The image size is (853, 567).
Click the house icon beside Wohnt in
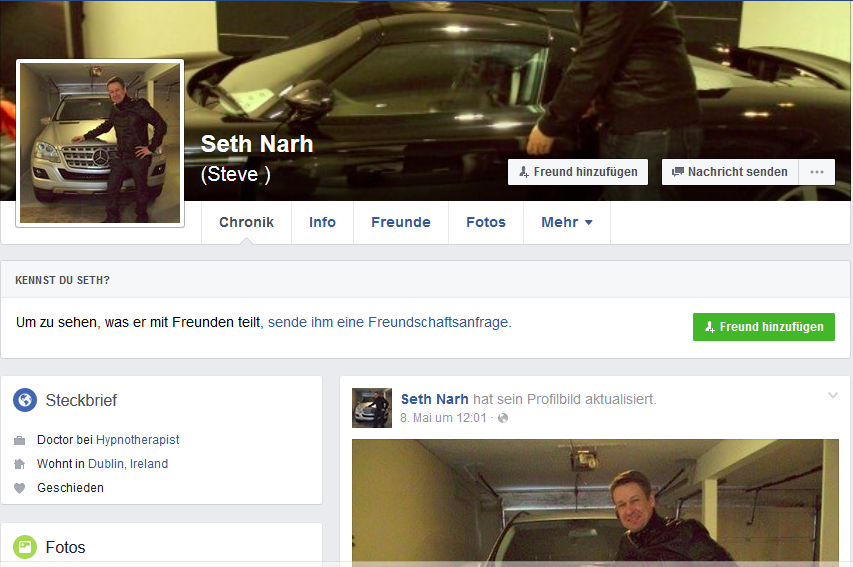(x=20, y=464)
